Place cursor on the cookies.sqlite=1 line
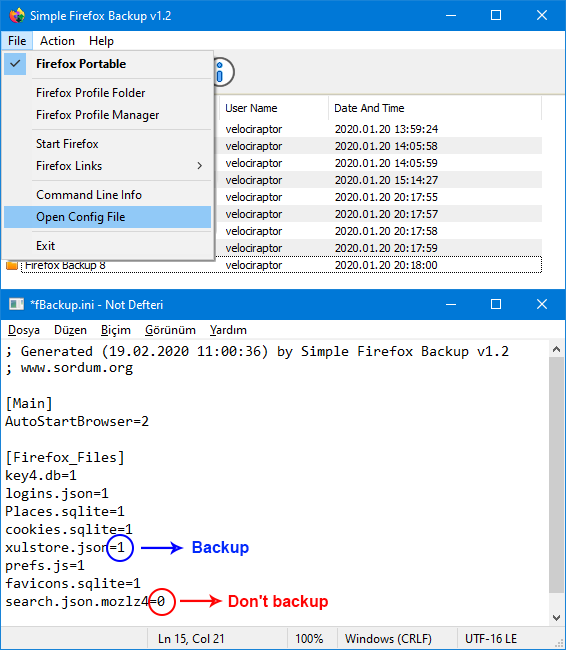The image size is (566, 650). (69, 529)
